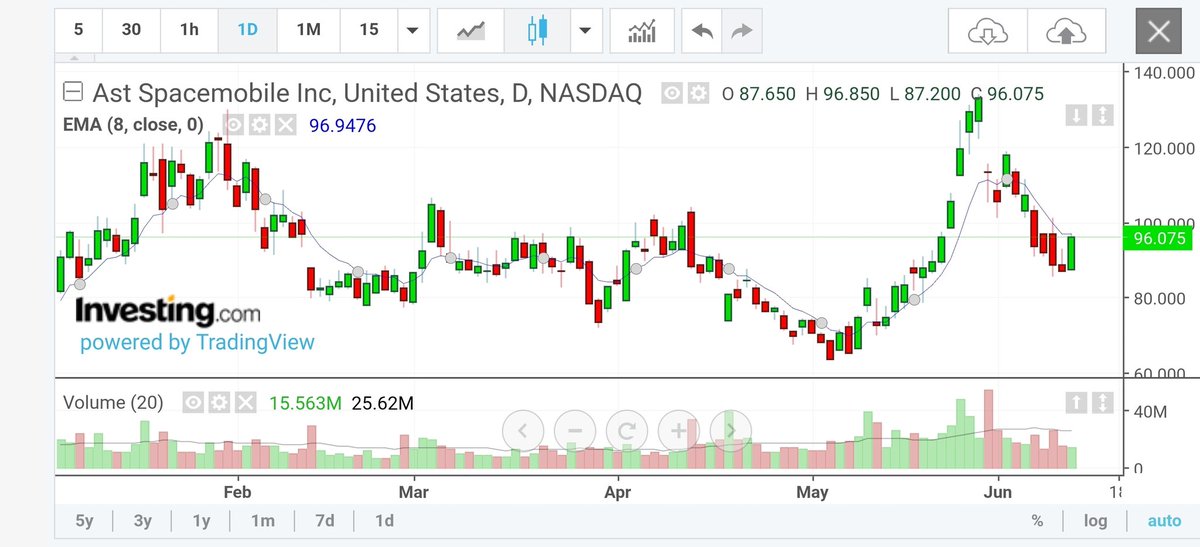Viewport: 1200px width, 547px height.
Task: Move Volume pane up
Action: [x=1076, y=401]
